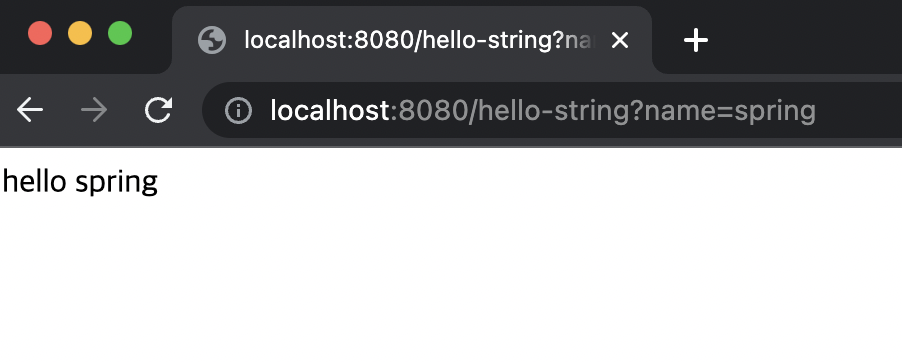Go back to the previous page

point(30,110)
